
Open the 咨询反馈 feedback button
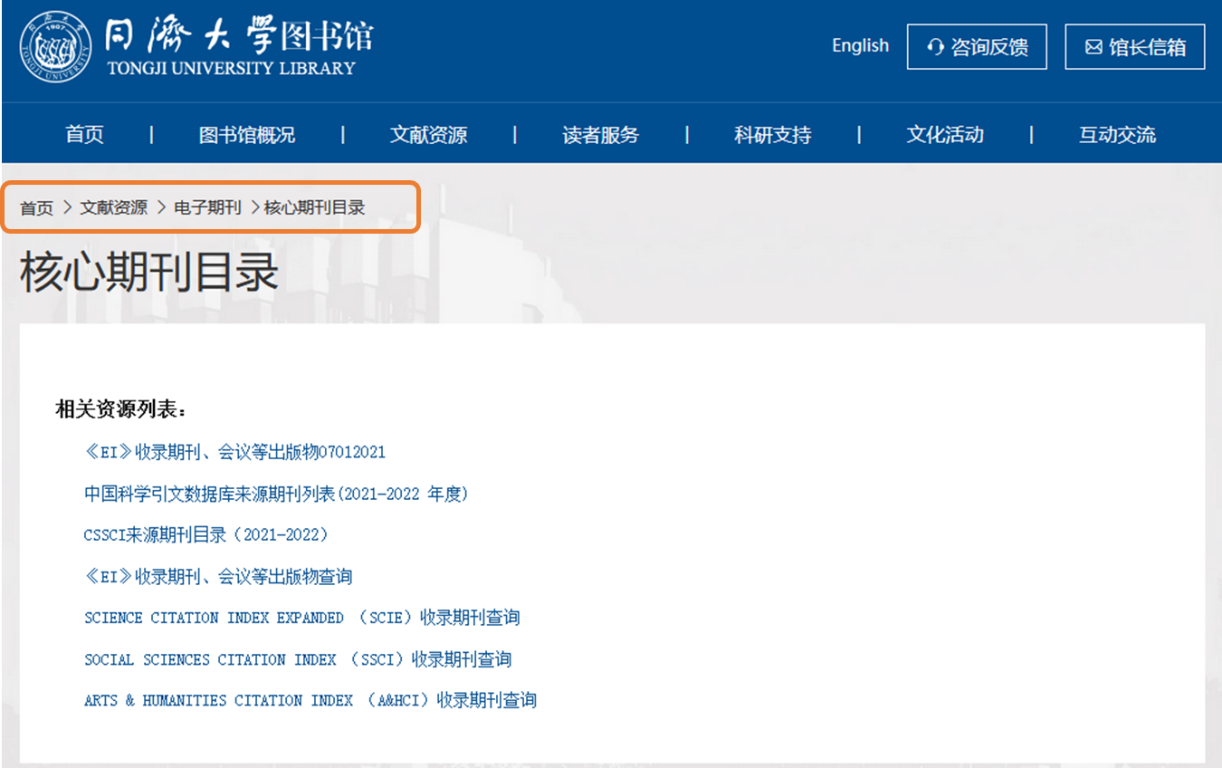tap(976, 47)
